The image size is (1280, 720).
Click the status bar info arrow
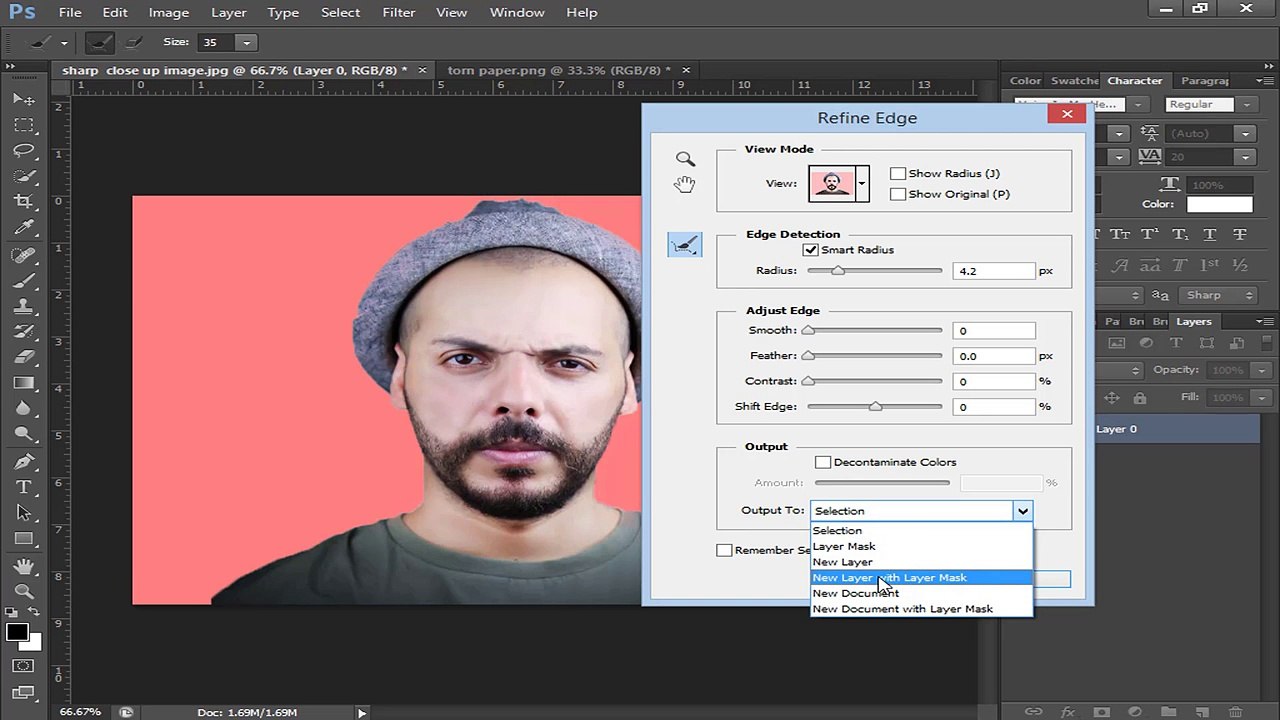[362, 713]
